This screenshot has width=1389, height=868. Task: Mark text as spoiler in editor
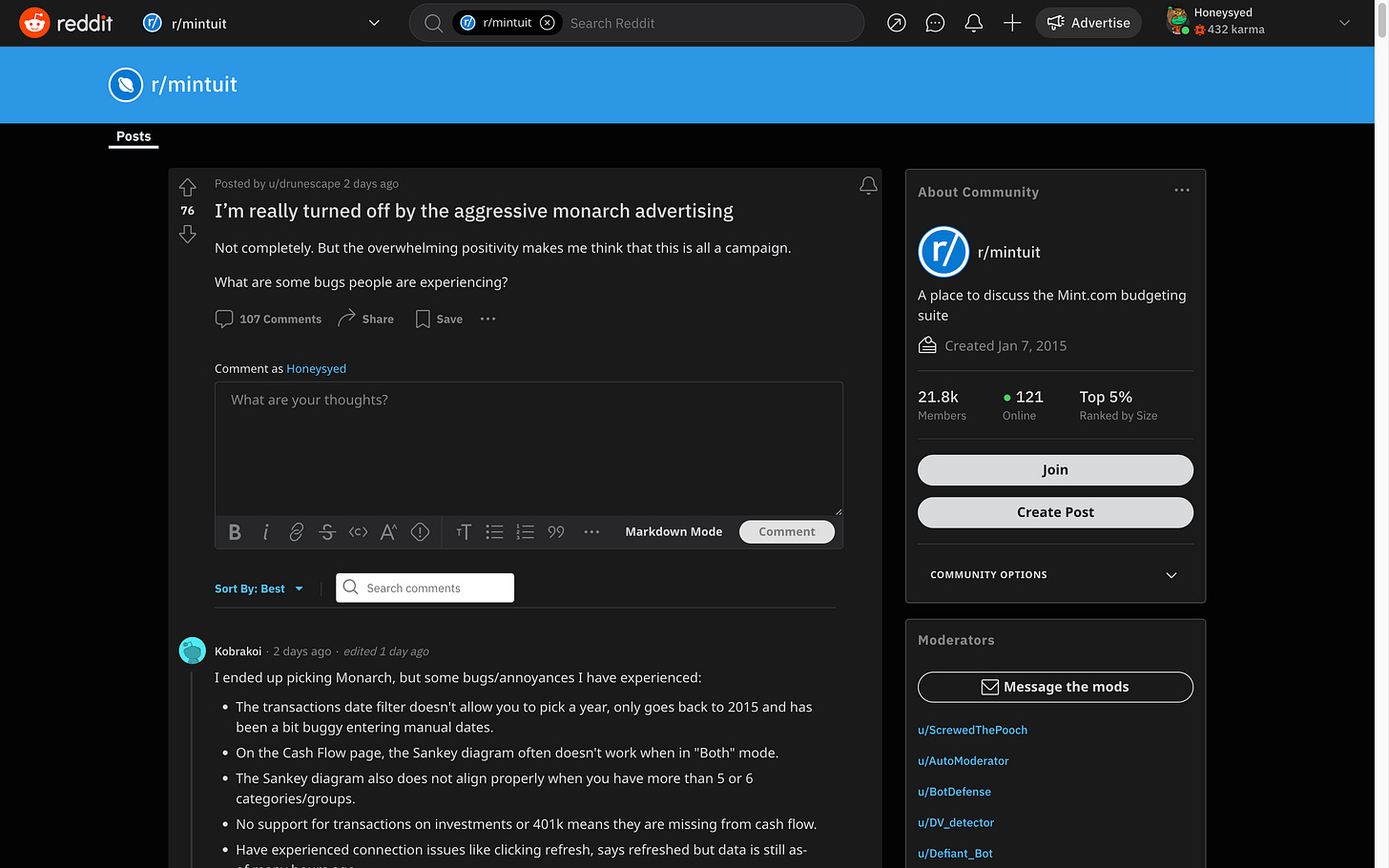[420, 532]
